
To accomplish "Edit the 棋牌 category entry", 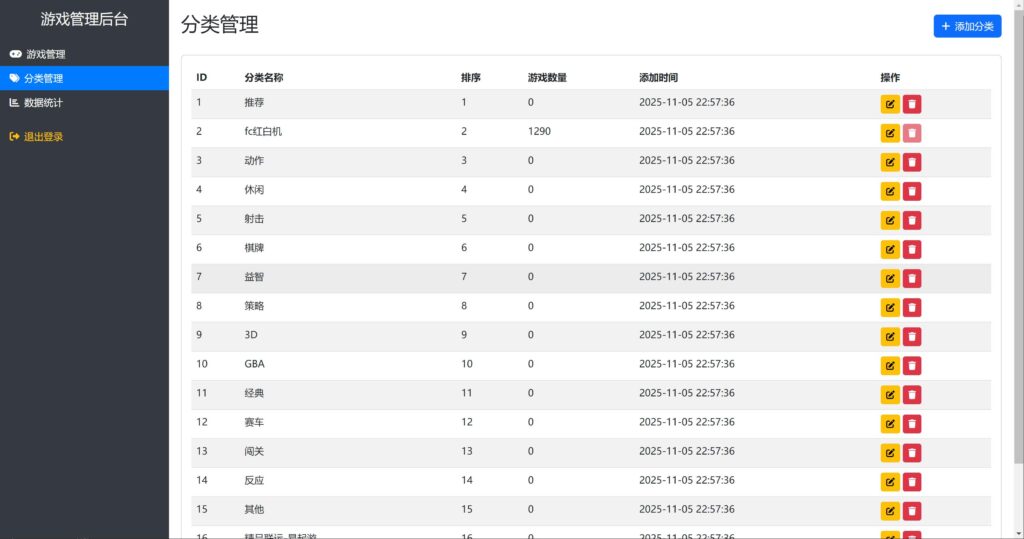I will pos(890,249).
